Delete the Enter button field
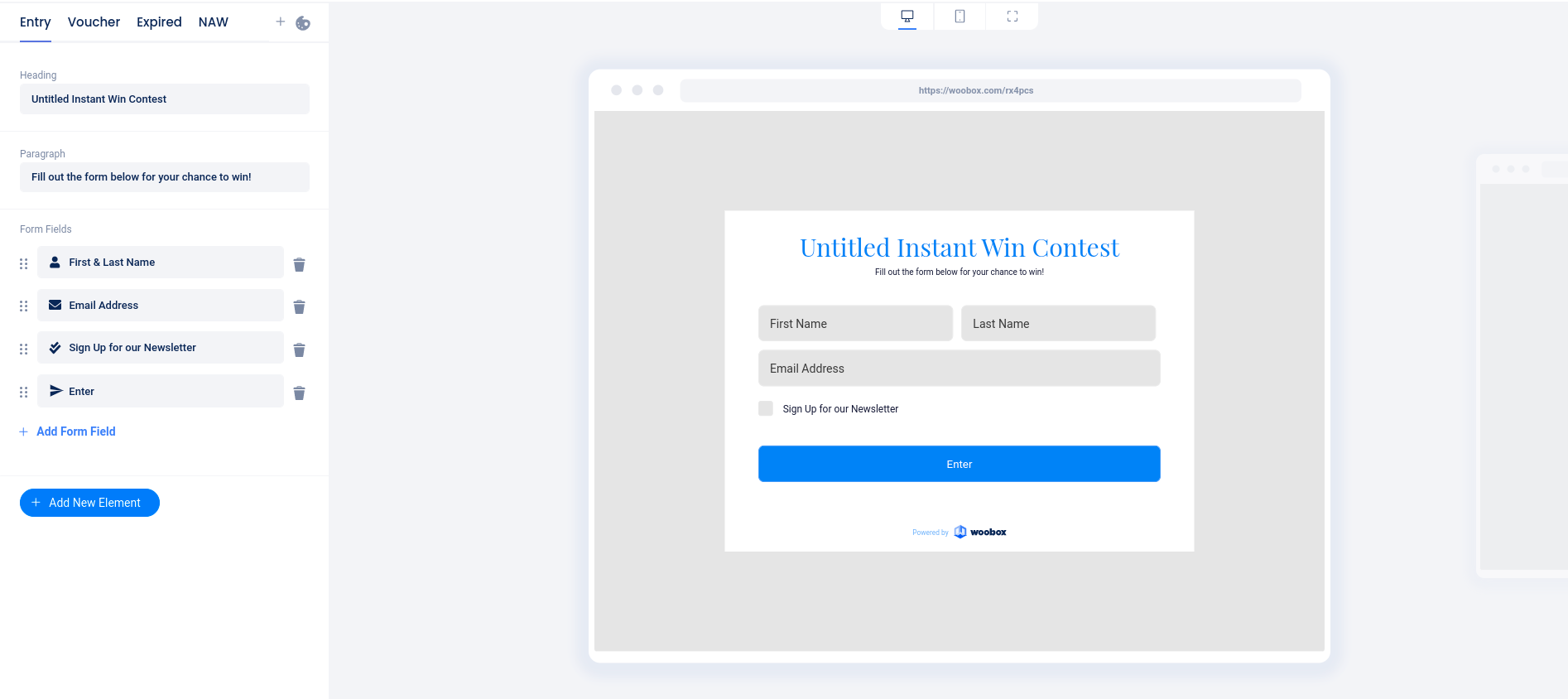 click(x=299, y=393)
